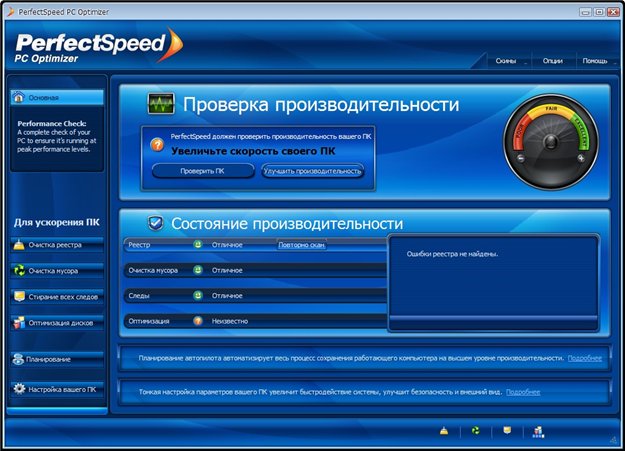This screenshot has width=625, height=451.
Task: Select the Основная tab in sidebar
Action: pos(57,97)
